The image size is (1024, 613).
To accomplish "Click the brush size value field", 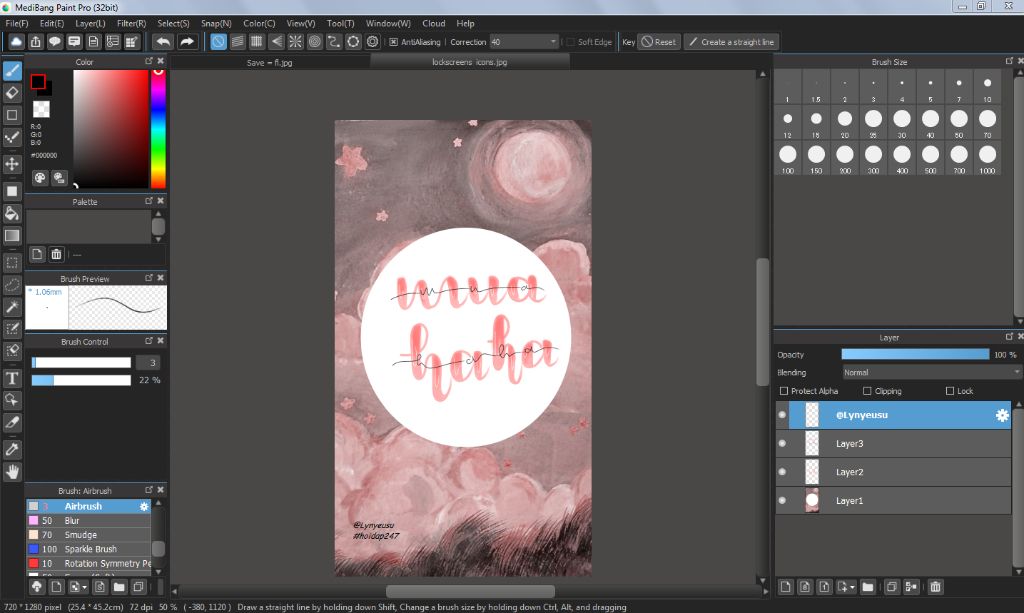I will click(x=148, y=363).
